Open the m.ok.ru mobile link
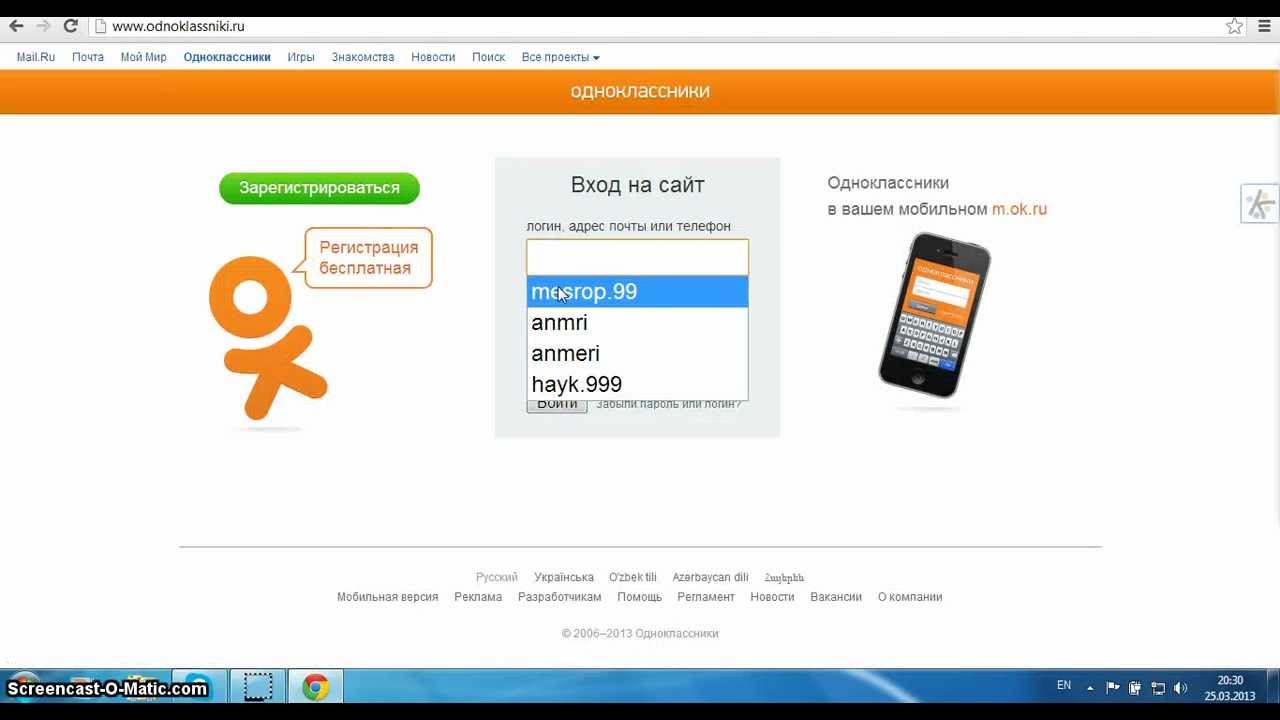The width and height of the screenshot is (1280, 720). pos(1019,209)
